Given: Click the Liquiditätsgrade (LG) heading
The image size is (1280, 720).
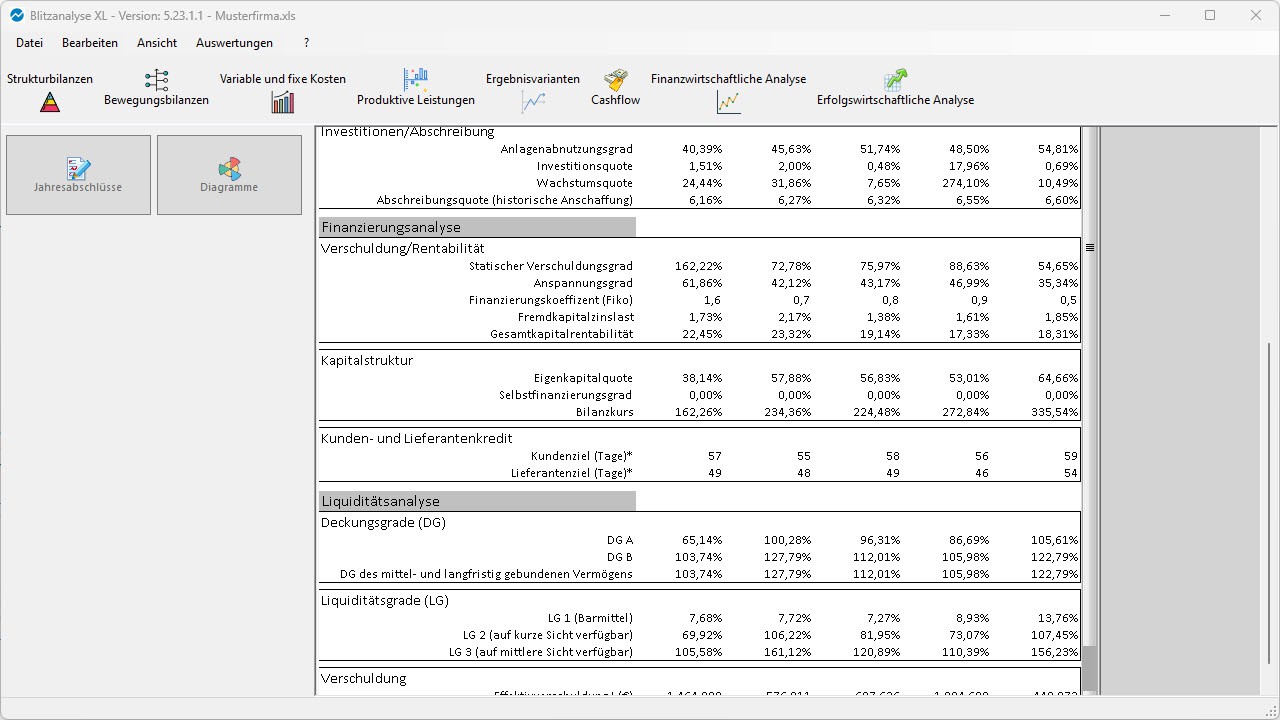Looking at the screenshot, I should tap(385, 600).
